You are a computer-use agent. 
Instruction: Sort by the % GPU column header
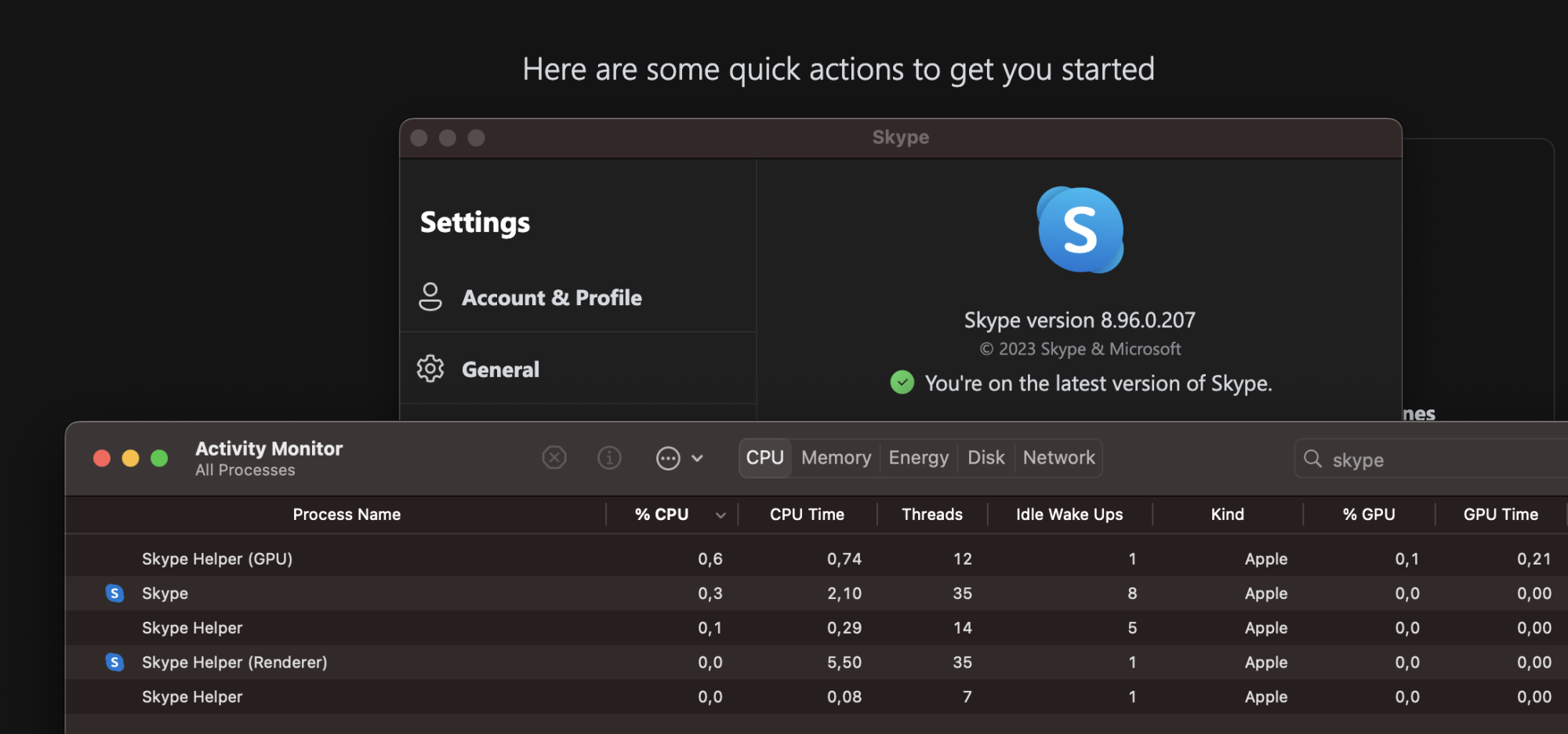(1369, 514)
